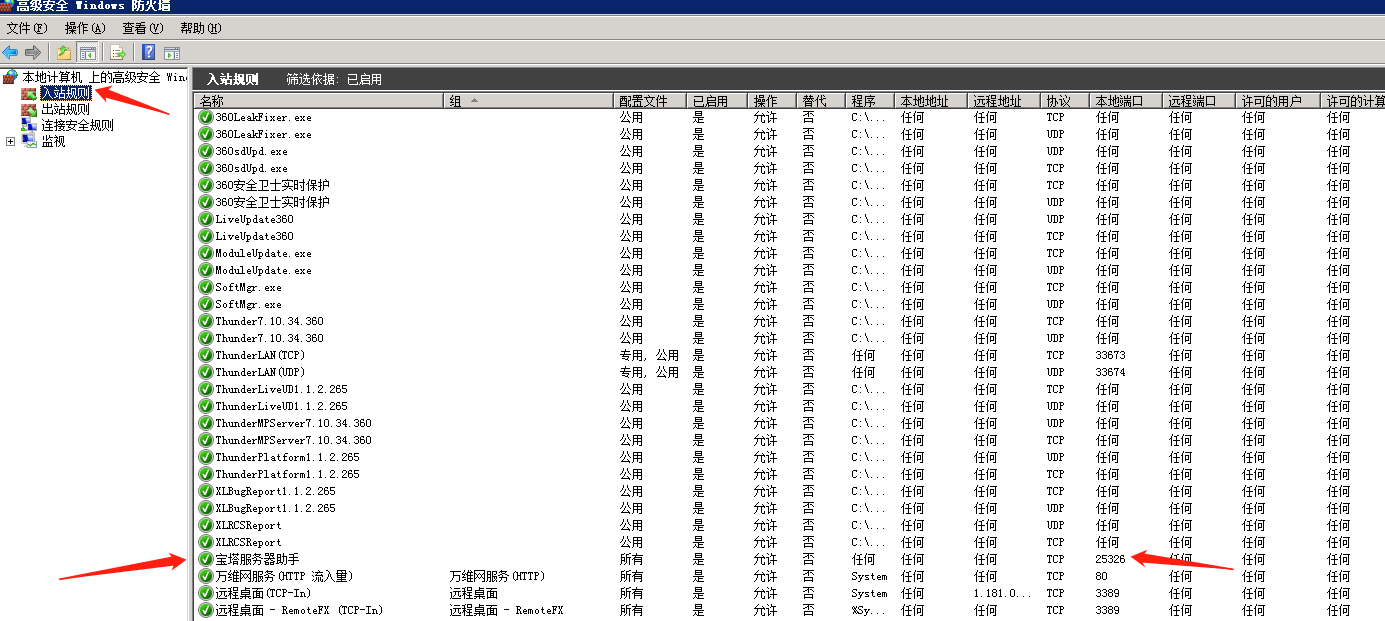Click the 万维网服务 (HTTP) group cell
Image resolution: width=1385 pixels, height=621 pixels.
tap(496, 576)
